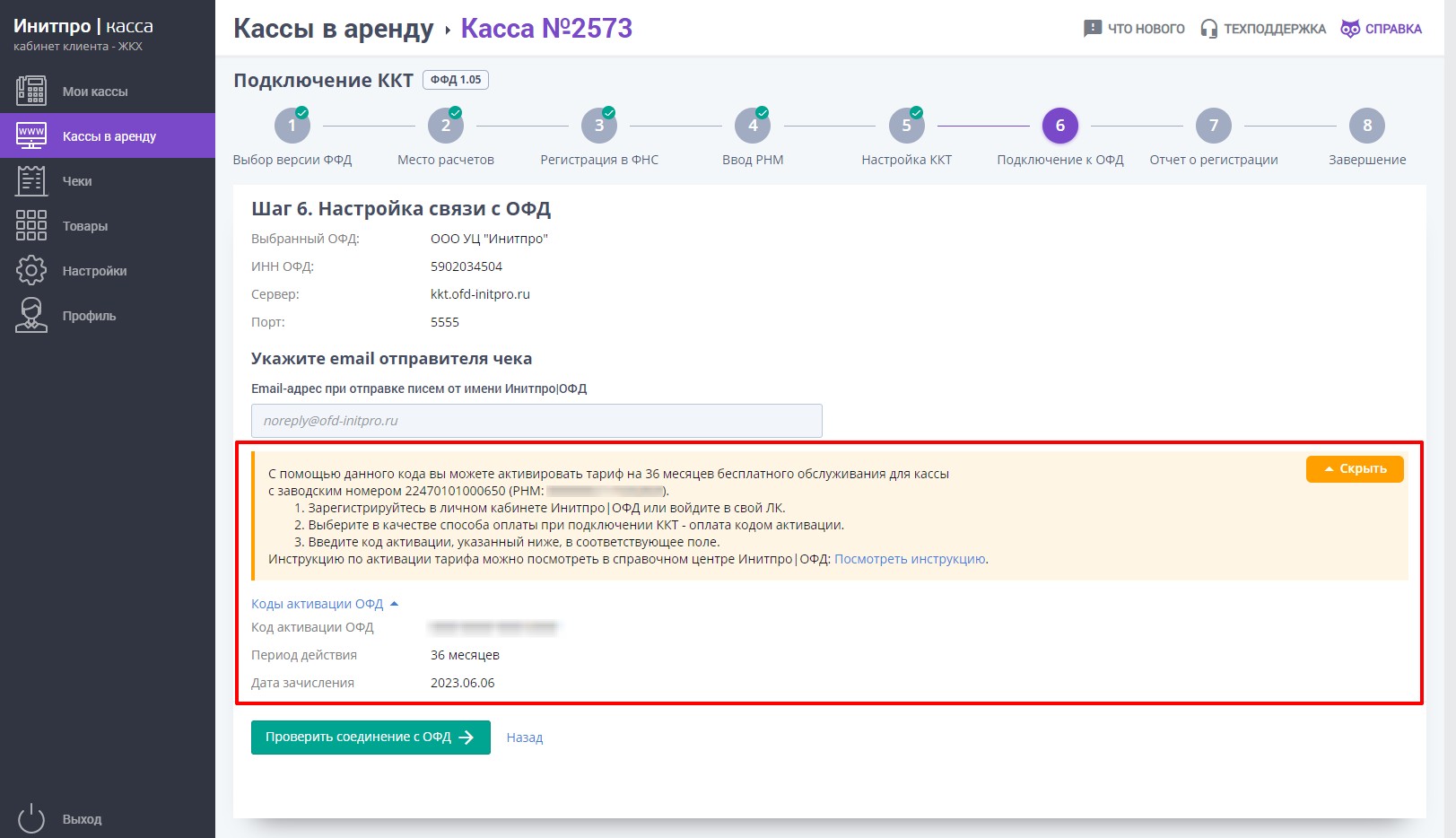Open the Профиль user icon
Screen dimensions: 1456x838
(31, 315)
